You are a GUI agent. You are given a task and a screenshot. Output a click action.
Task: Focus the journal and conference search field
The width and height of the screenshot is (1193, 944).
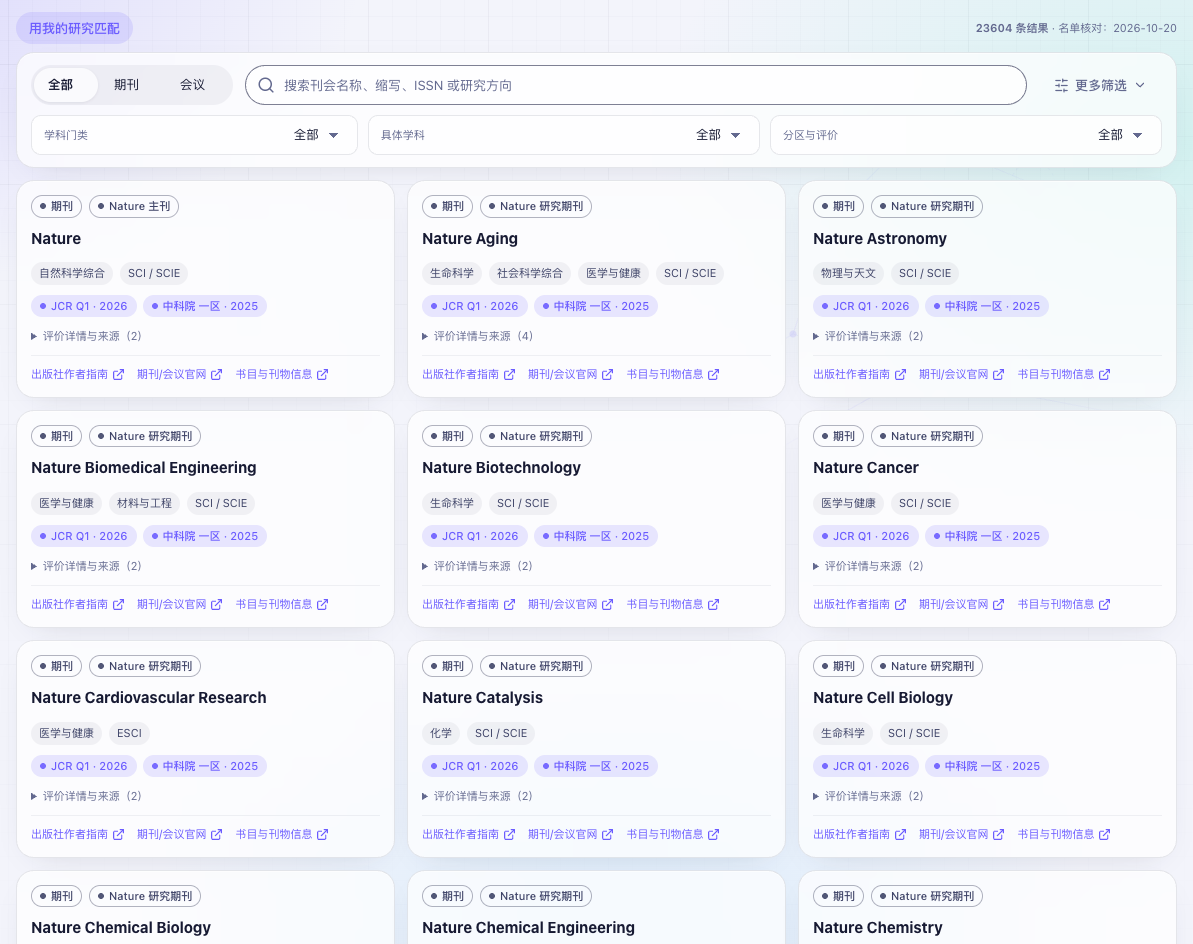click(x=635, y=85)
